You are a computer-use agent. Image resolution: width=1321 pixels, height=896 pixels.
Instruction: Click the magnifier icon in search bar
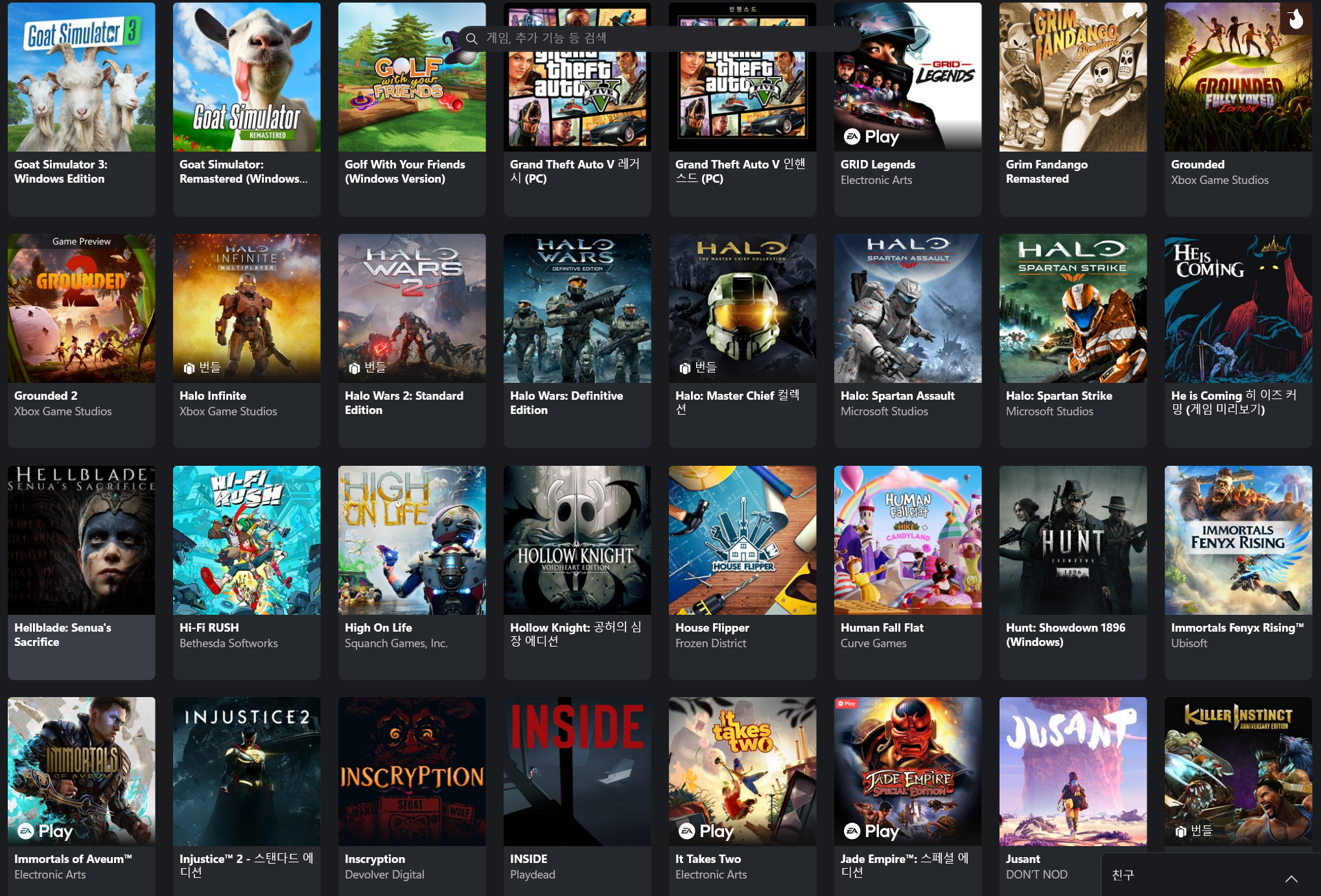[x=472, y=38]
